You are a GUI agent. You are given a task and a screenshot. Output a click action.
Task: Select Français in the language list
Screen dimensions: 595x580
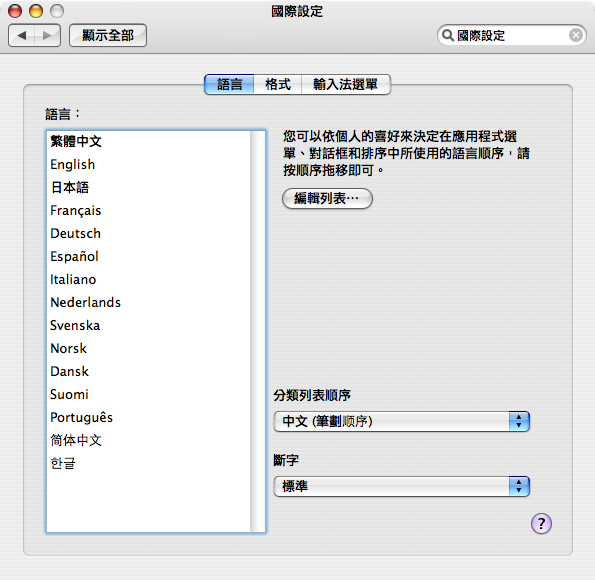pos(148,210)
